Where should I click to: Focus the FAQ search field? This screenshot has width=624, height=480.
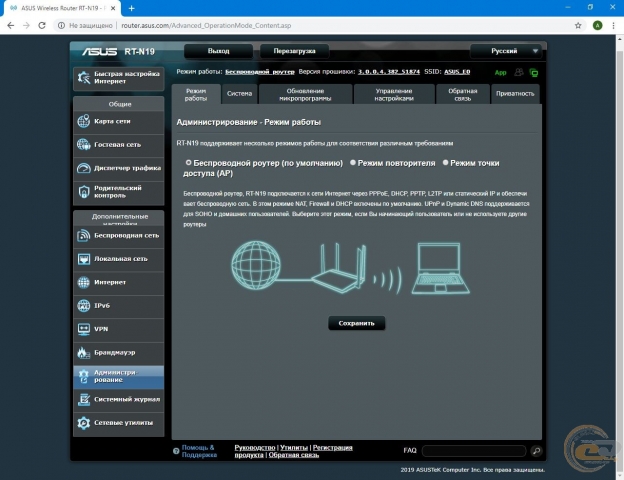[474, 451]
